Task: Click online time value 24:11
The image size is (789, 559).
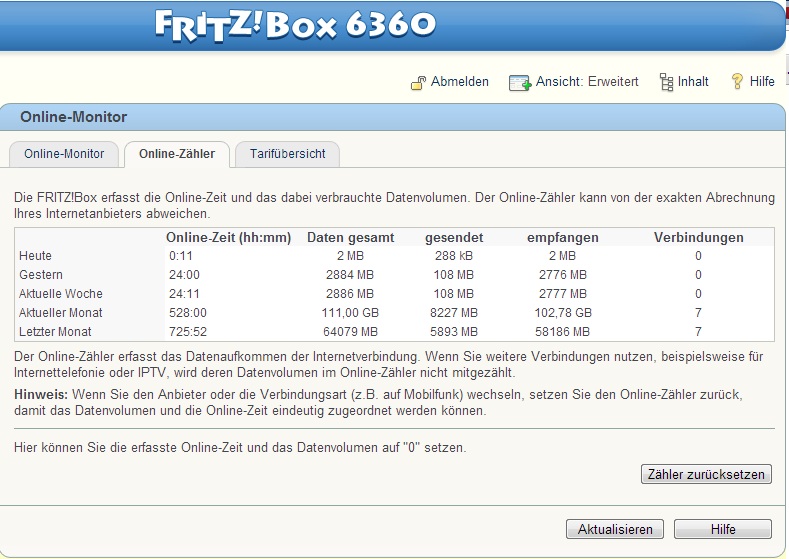Action: point(184,294)
